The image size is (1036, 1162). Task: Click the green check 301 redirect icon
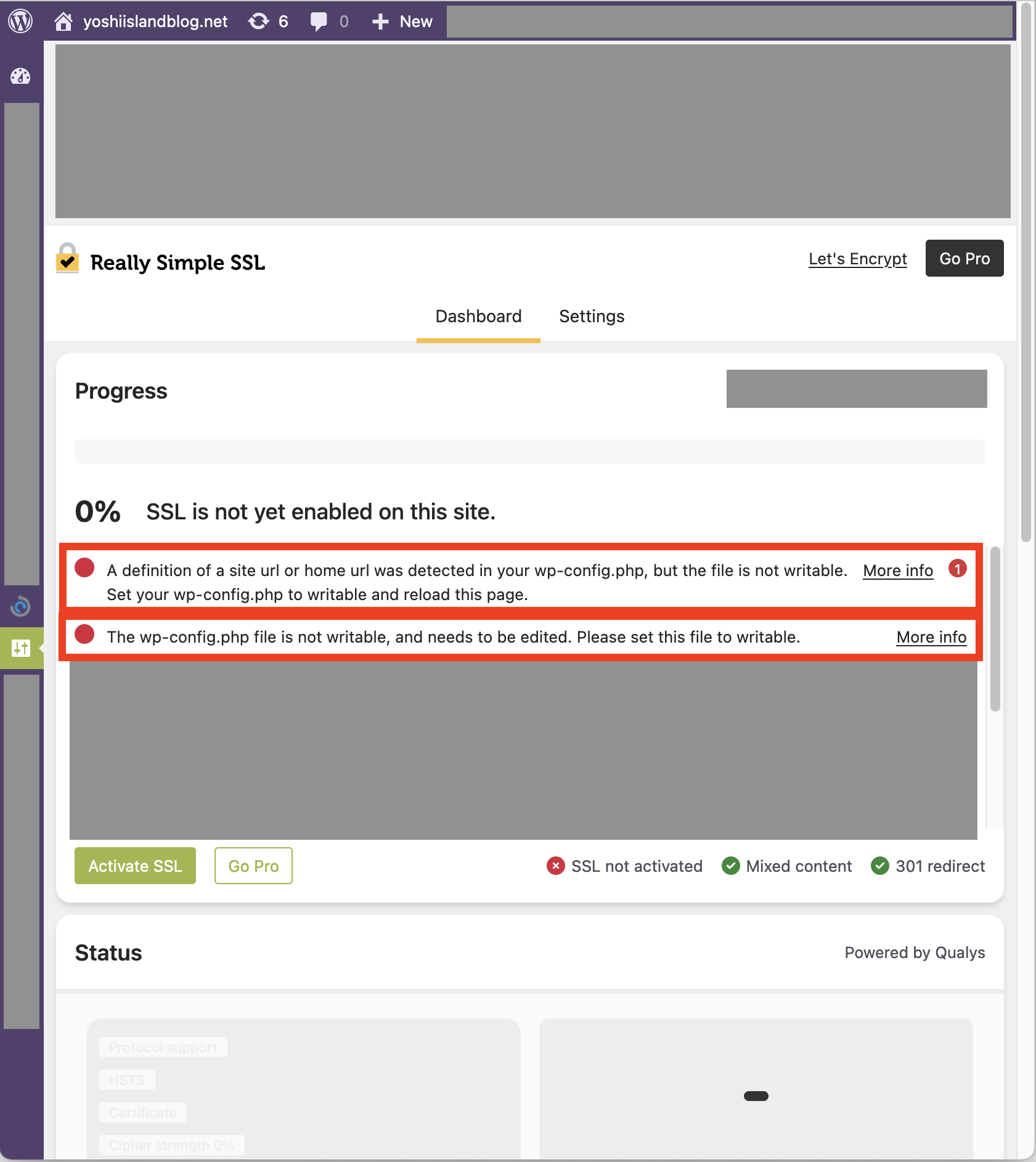tap(879, 866)
